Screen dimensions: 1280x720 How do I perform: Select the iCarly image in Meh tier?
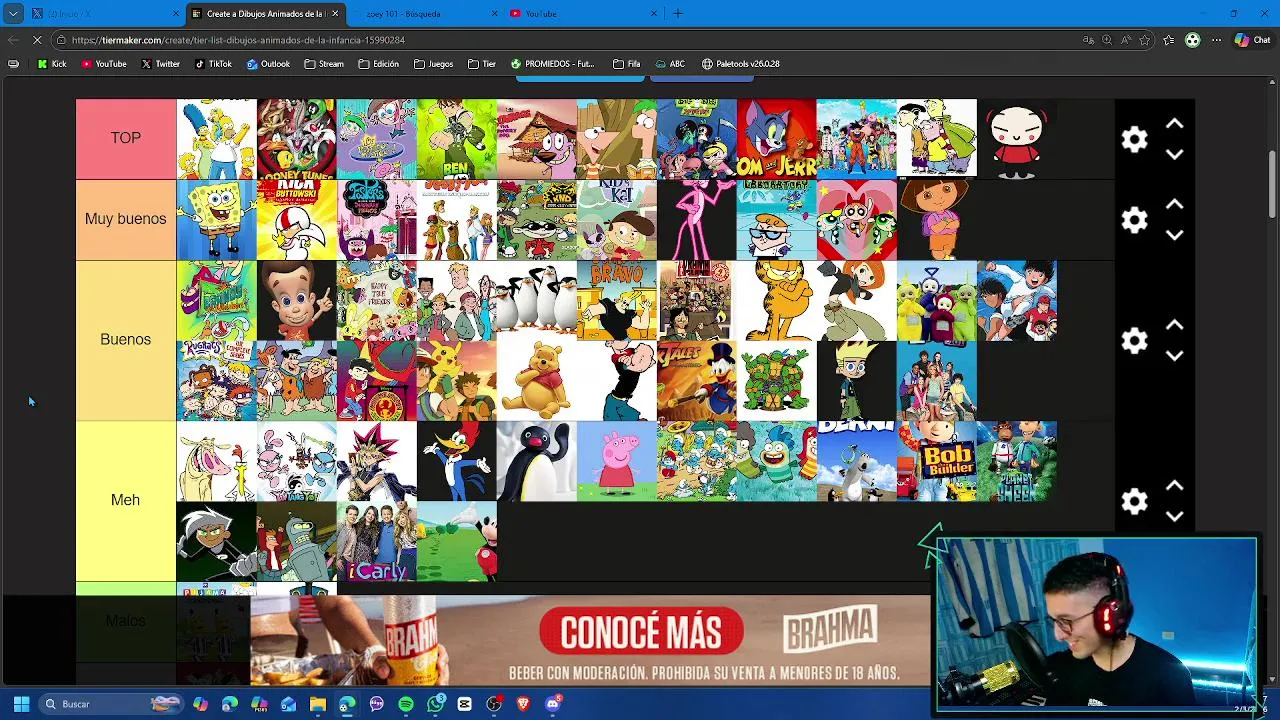[x=377, y=541]
